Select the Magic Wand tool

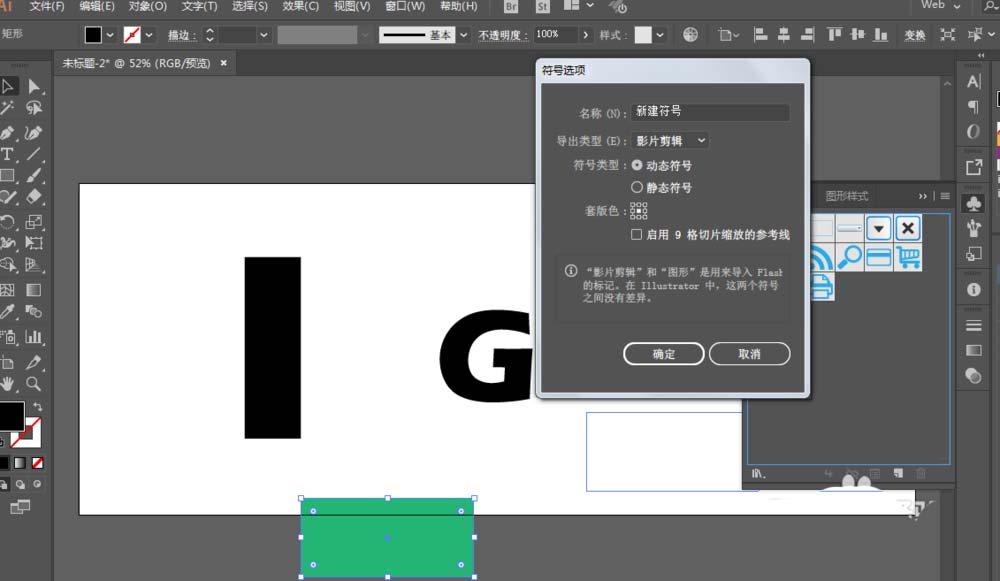[x=8, y=108]
